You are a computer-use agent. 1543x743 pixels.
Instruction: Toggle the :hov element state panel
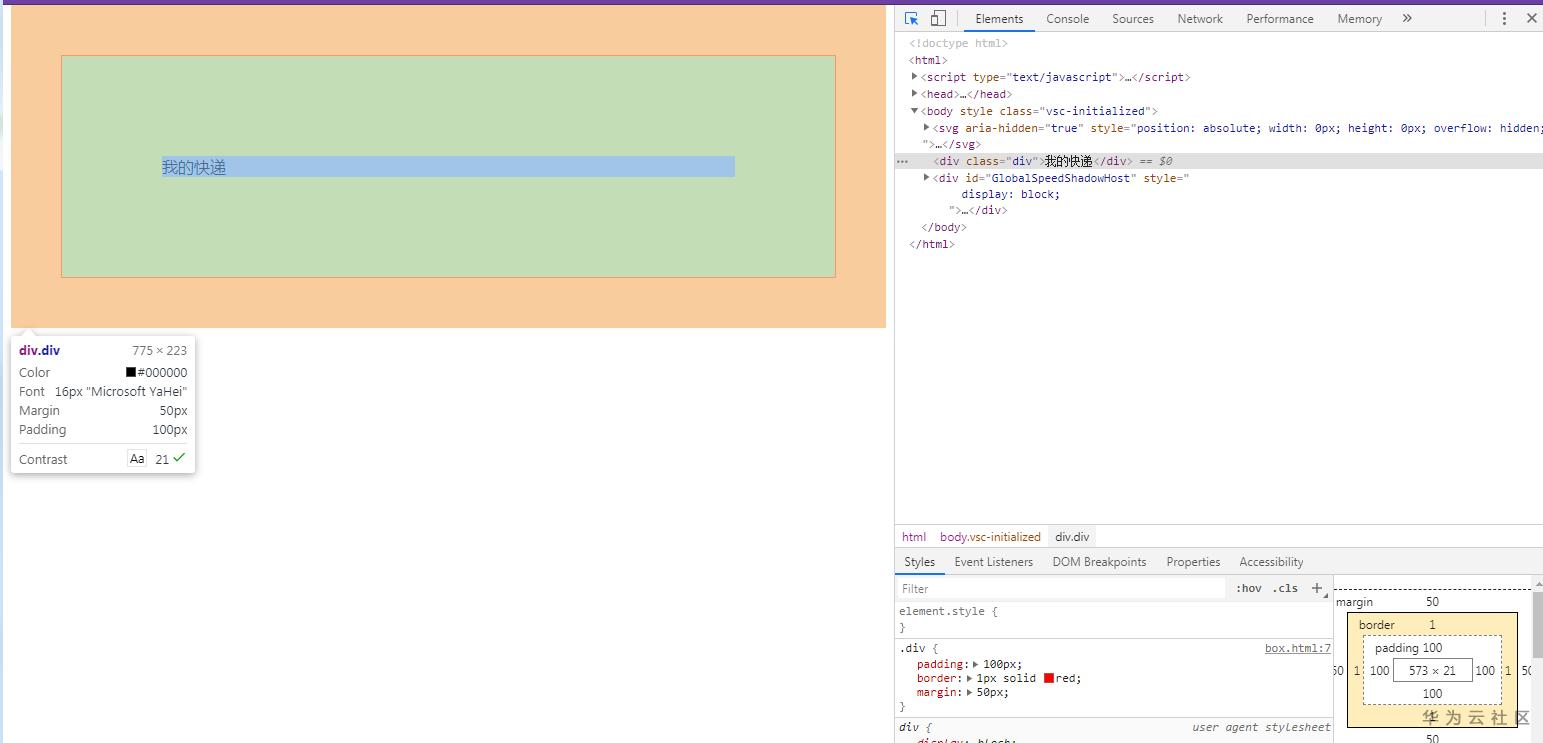pyautogui.click(x=1249, y=588)
